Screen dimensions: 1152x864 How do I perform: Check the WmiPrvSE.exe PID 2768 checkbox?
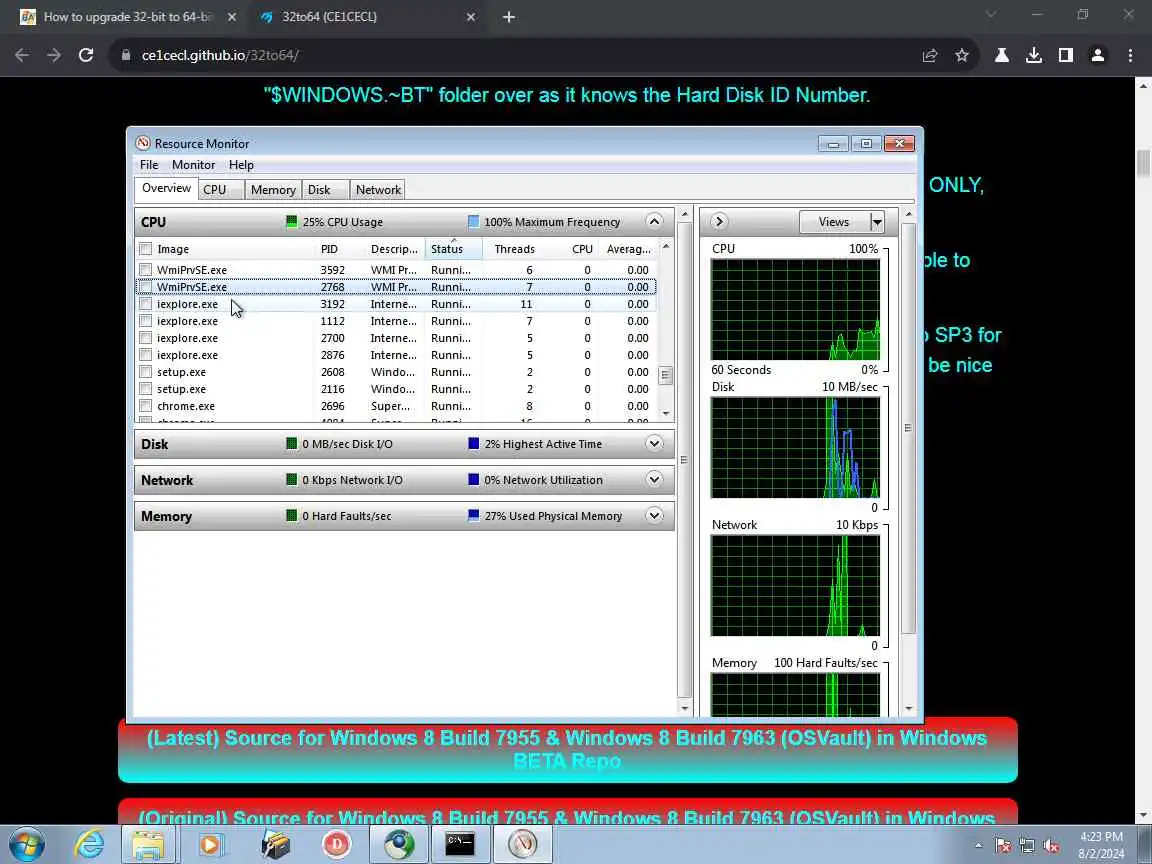145,287
